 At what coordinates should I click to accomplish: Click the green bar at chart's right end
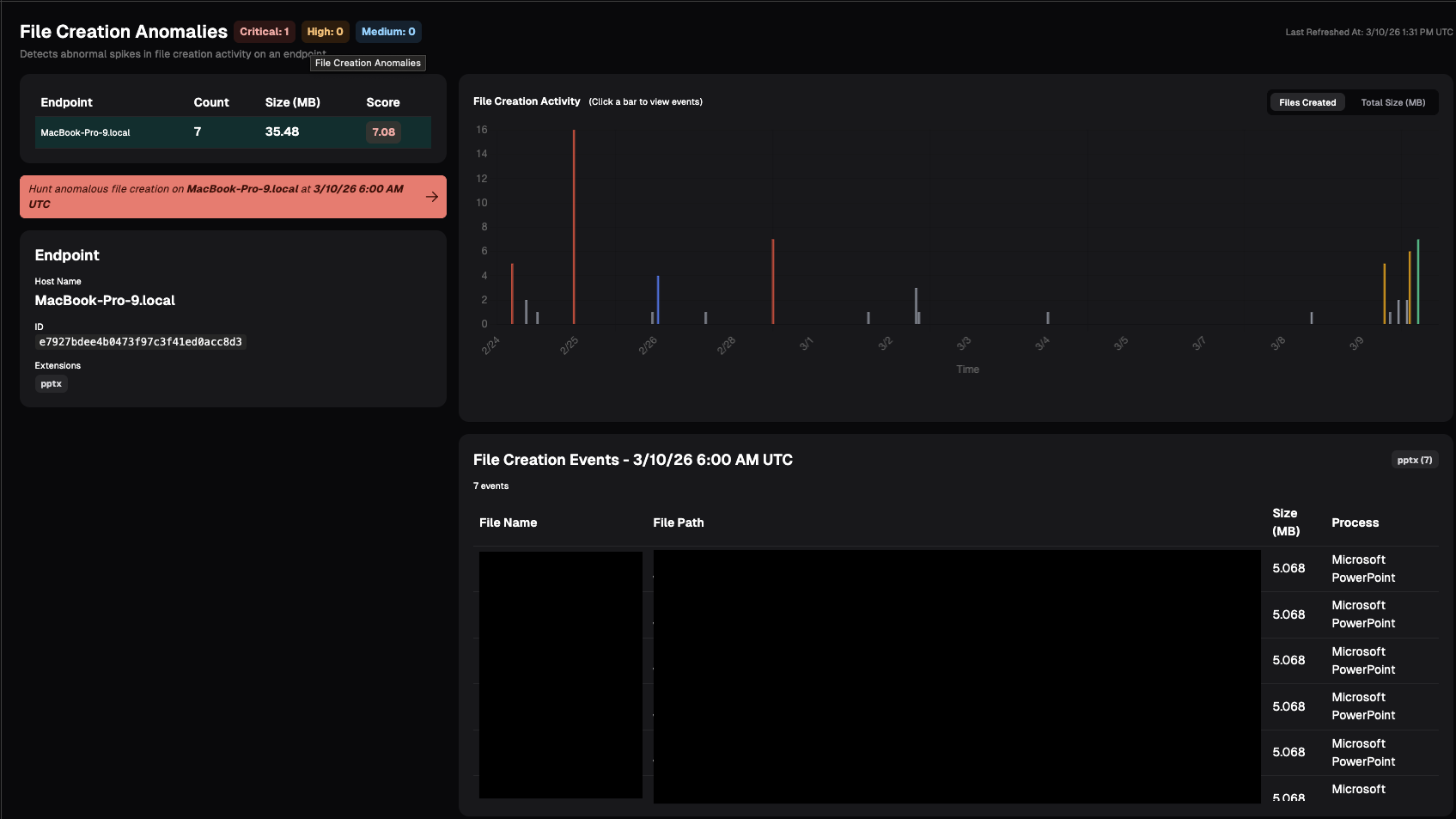coord(1418,282)
